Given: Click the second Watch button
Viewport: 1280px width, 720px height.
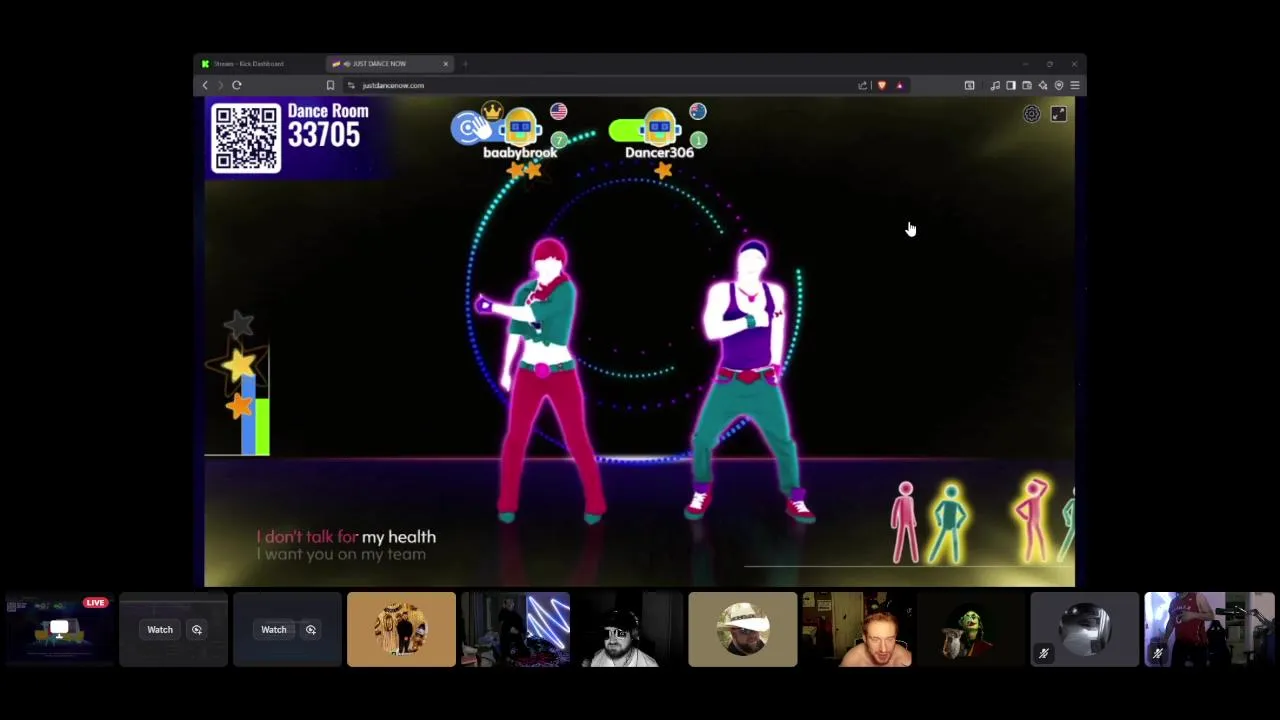Looking at the screenshot, I should click(274, 630).
